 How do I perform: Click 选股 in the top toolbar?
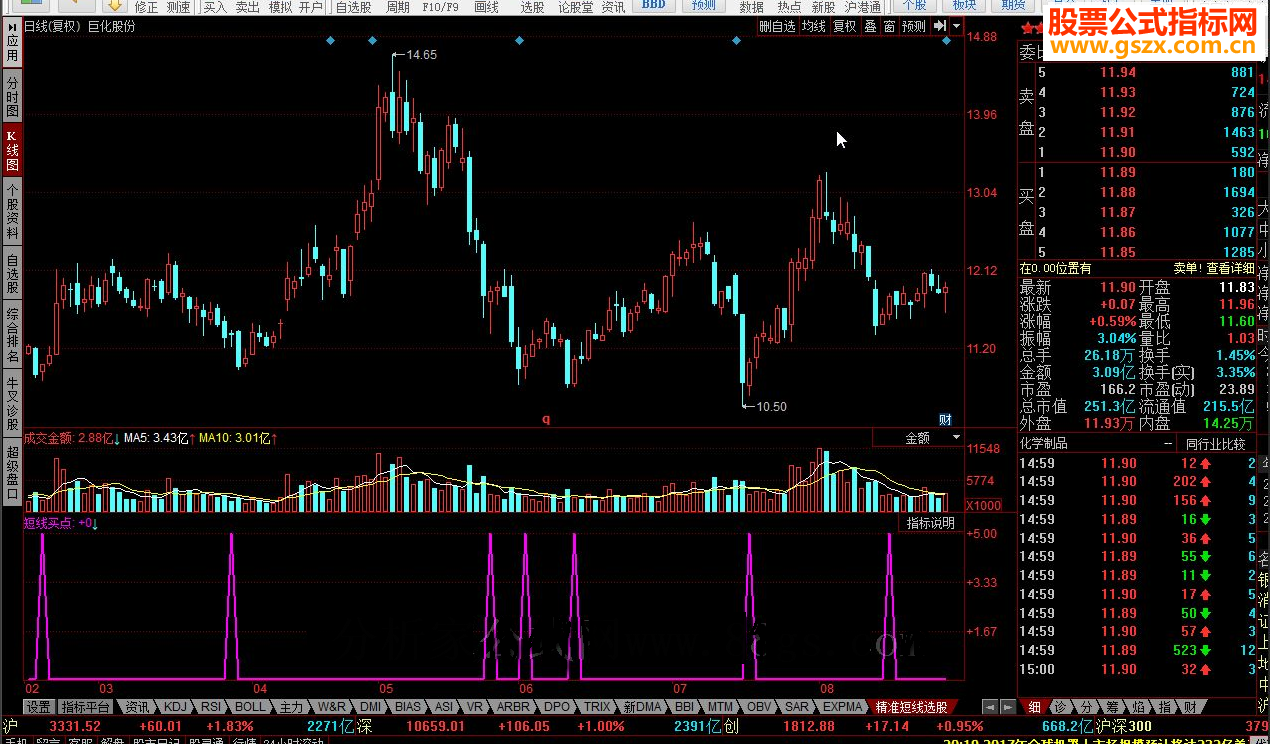[533, 6]
